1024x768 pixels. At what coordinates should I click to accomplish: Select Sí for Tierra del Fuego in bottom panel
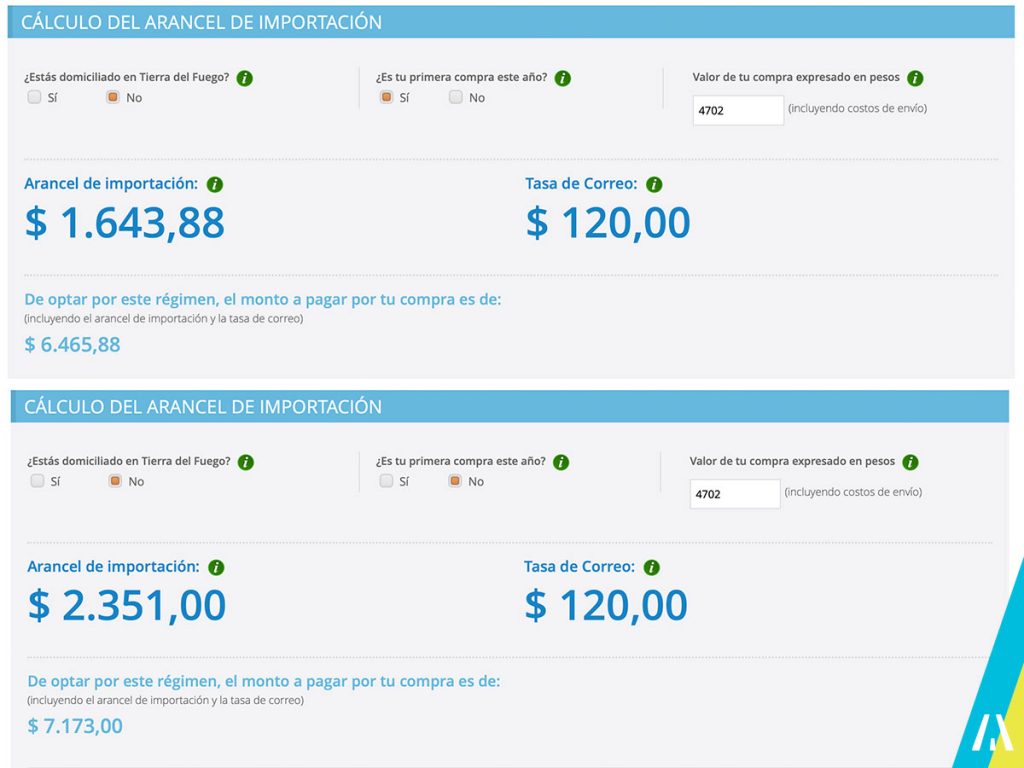pyautogui.click(x=37, y=481)
